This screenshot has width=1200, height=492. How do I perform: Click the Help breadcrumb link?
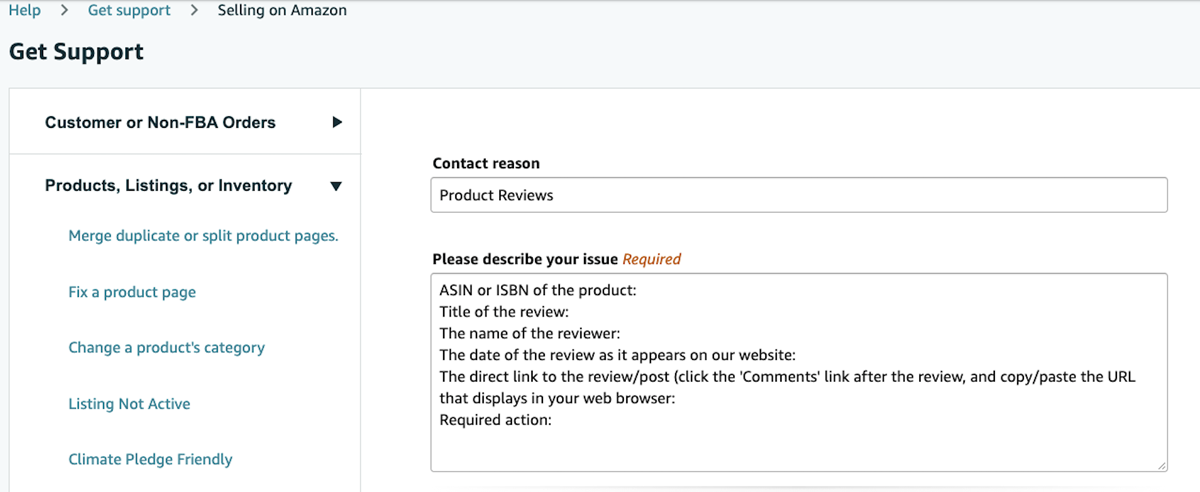tap(24, 11)
